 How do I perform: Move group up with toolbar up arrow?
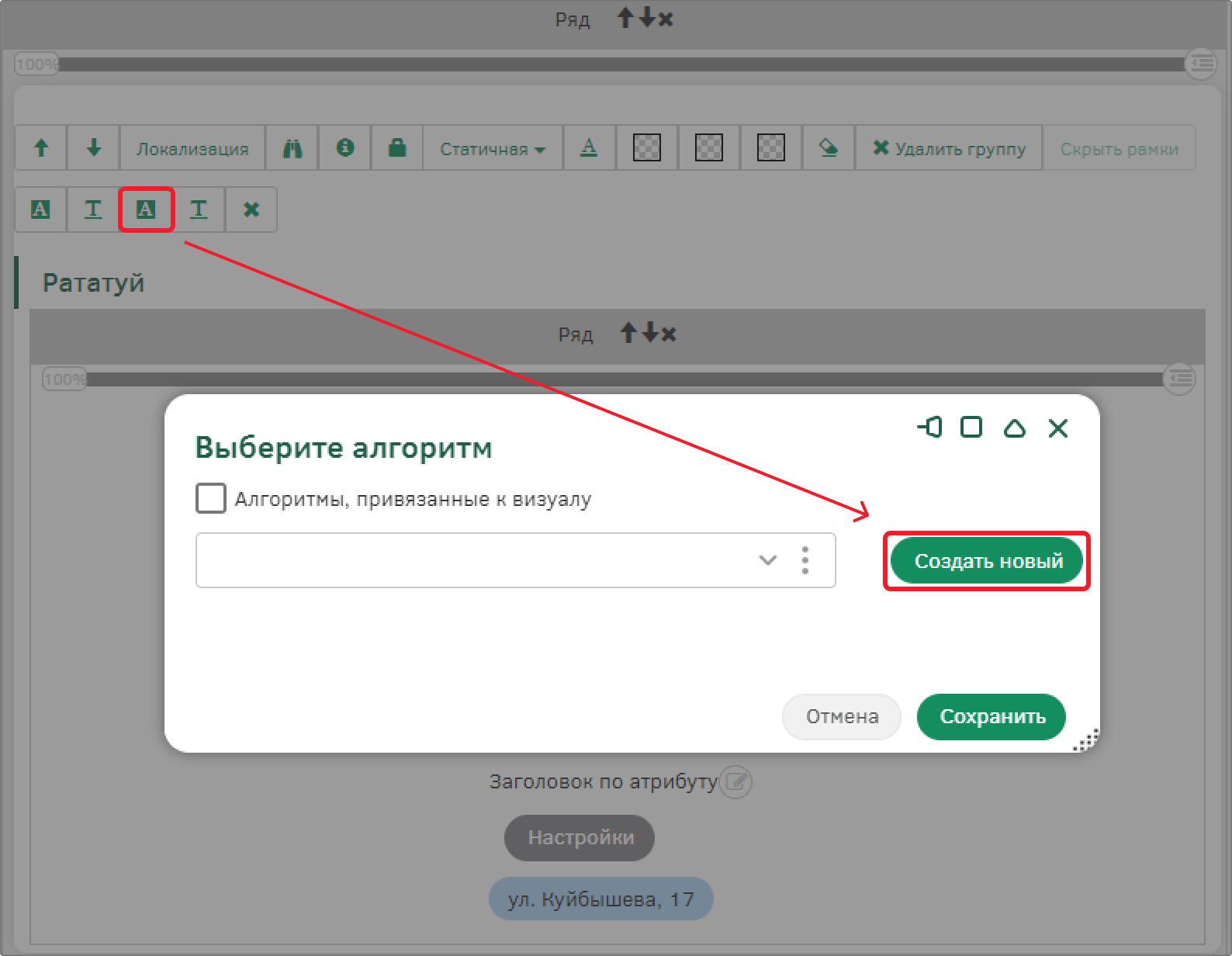(41, 147)
